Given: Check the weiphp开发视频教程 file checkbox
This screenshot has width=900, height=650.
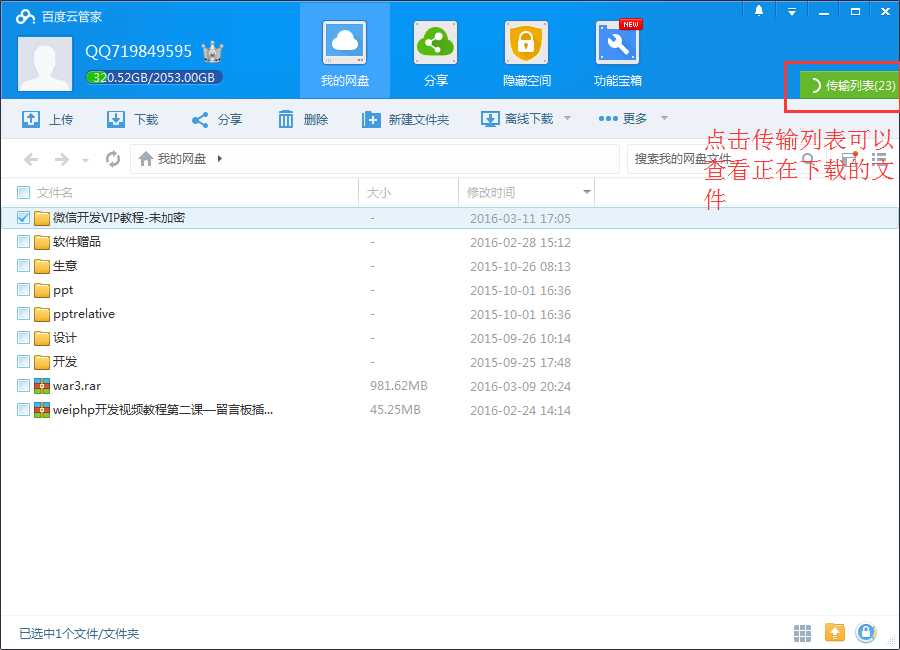Looking at the screenshot, I should (x=24, y=410).
